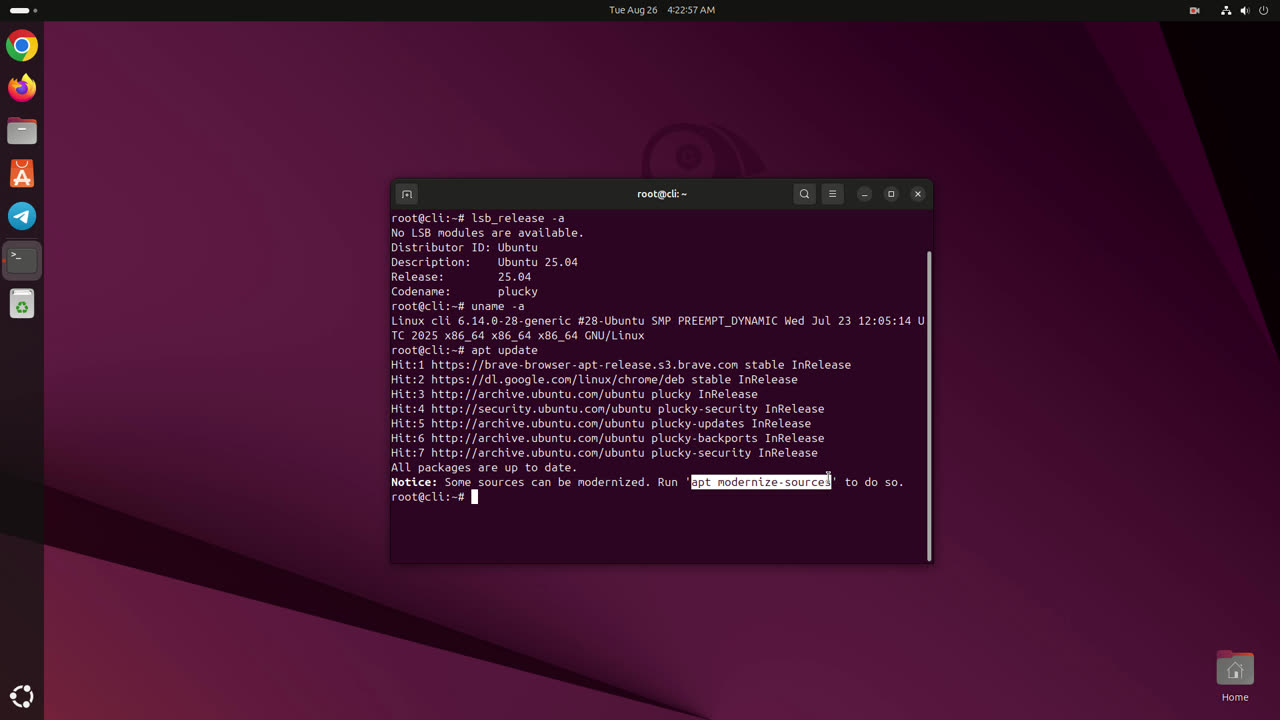Open the App Center dock icon
The image size is (1280, 720).
coord(22,174)
